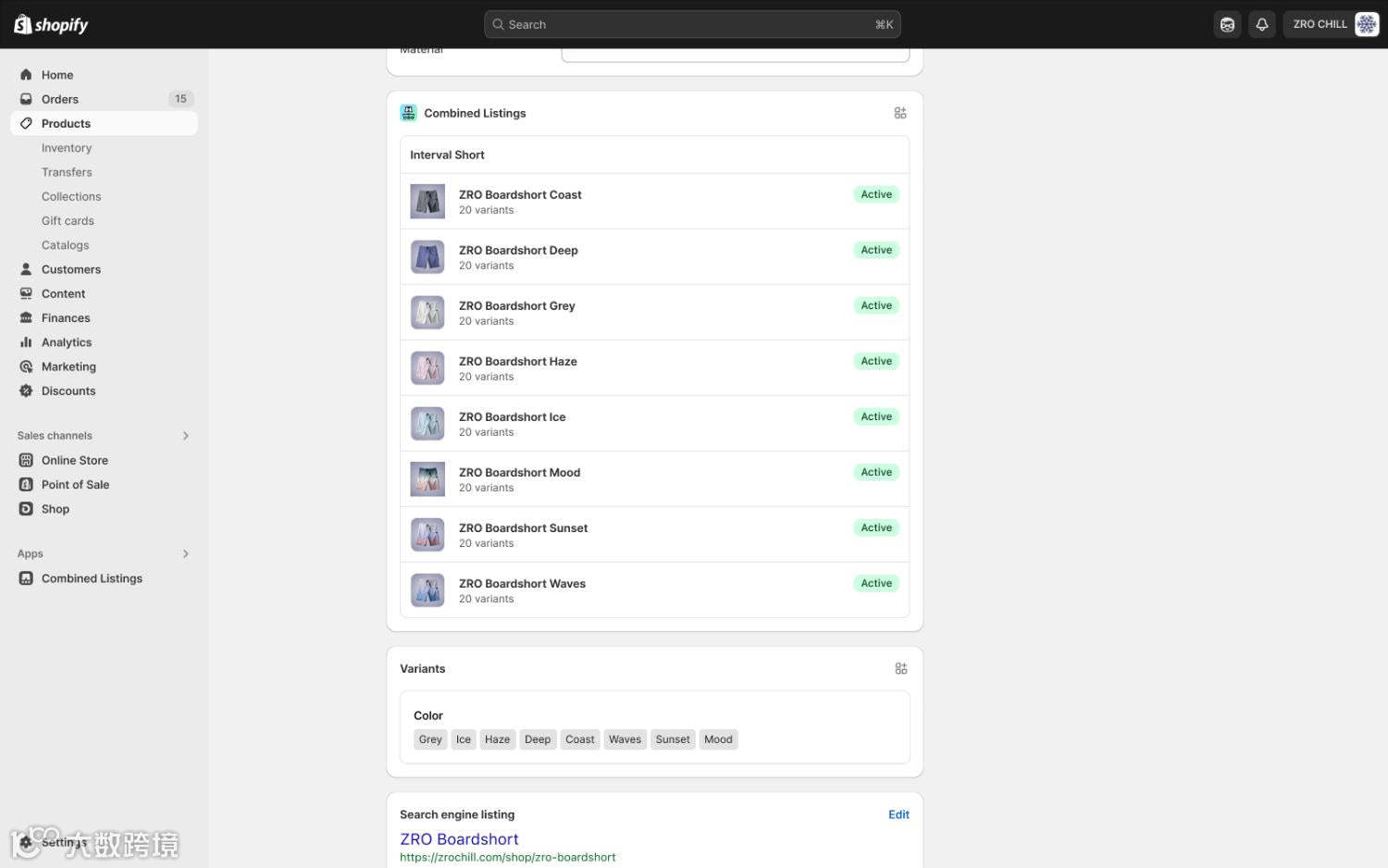
Task: Click the Combined Listings card app icon
Action: click(x=408, y=113)
